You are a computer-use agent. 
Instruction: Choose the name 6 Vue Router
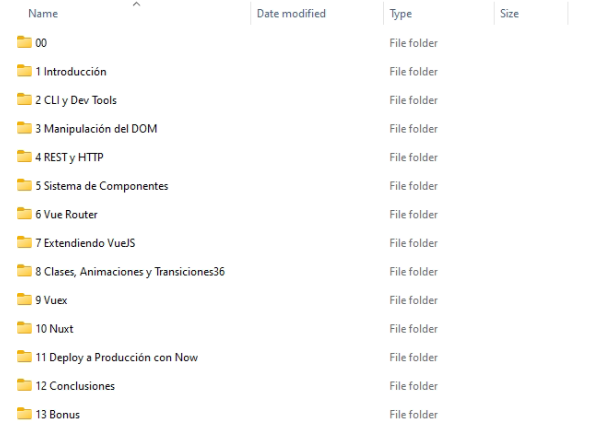click(x=66, y=214)
